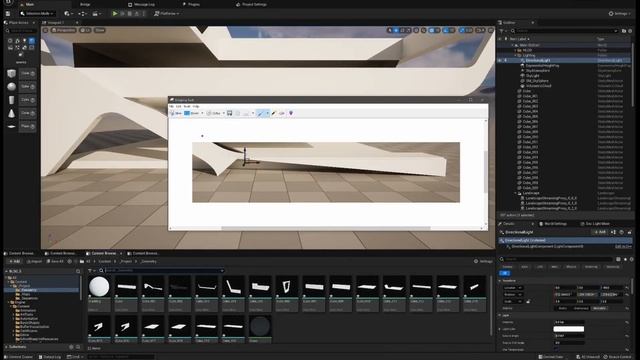Switch to the Message Log tab

(x=142, y=4)
